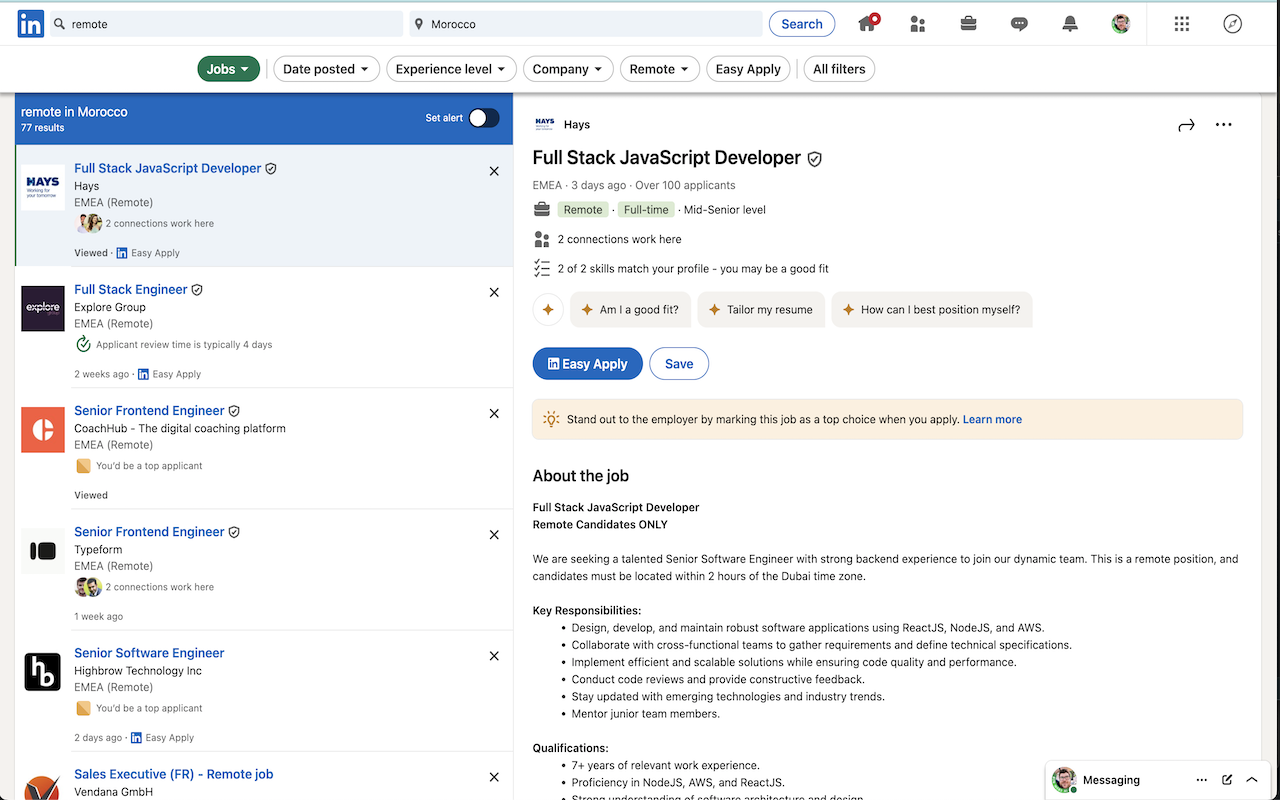Open Typeform Senior Frontend Engineer title

tap(149, 532)
